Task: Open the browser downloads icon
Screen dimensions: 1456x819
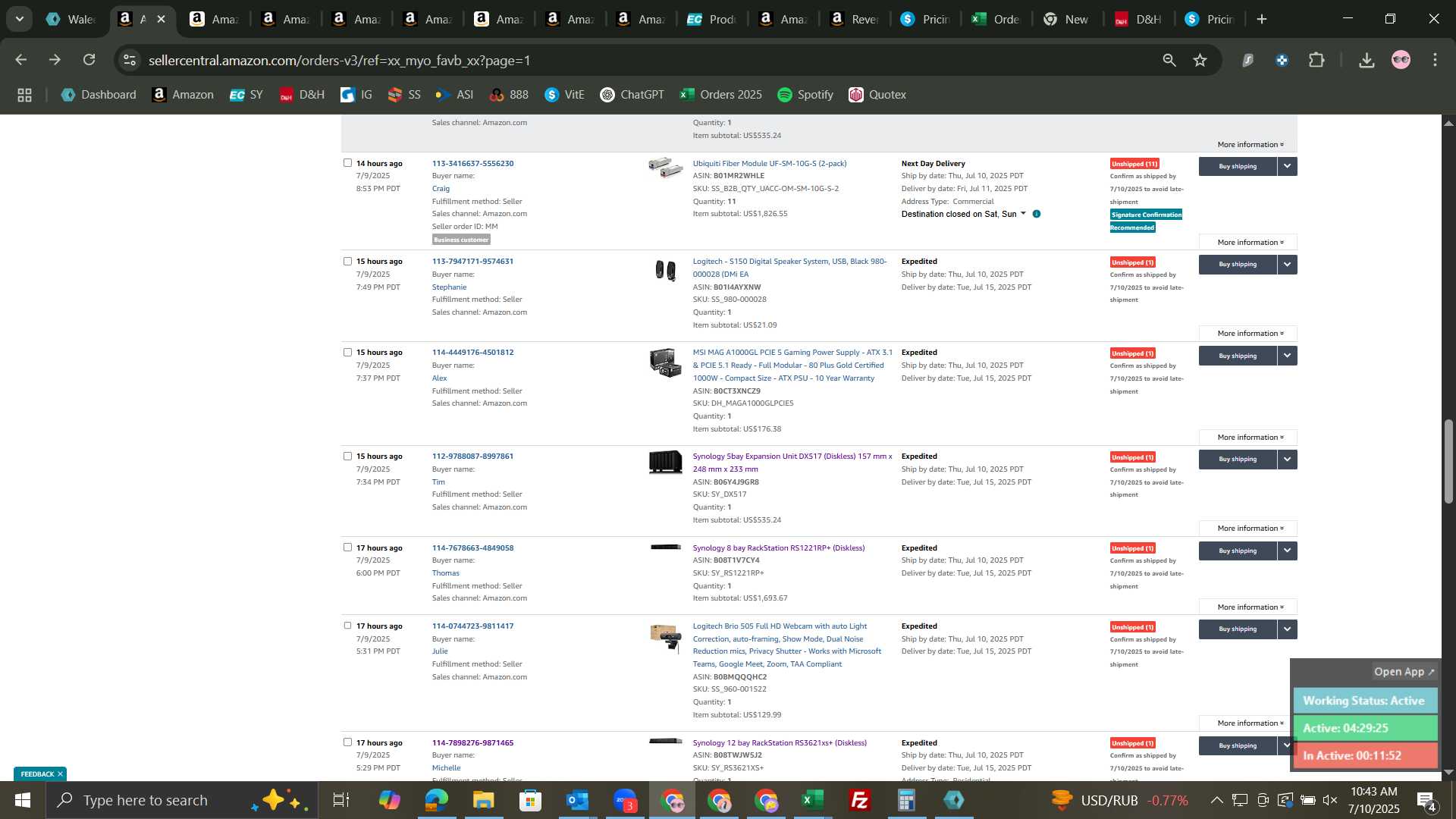Action: click(x=1367, y=60)
